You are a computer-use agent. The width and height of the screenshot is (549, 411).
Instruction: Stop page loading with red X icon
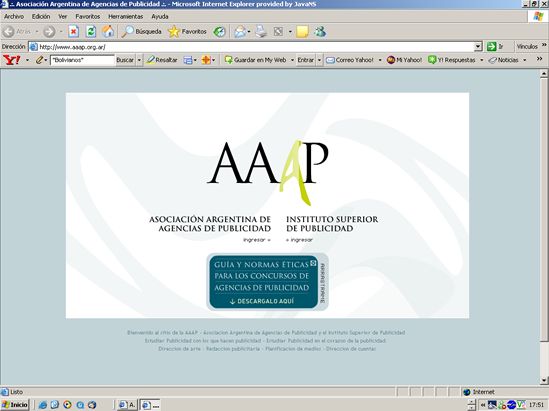(73, 32)
